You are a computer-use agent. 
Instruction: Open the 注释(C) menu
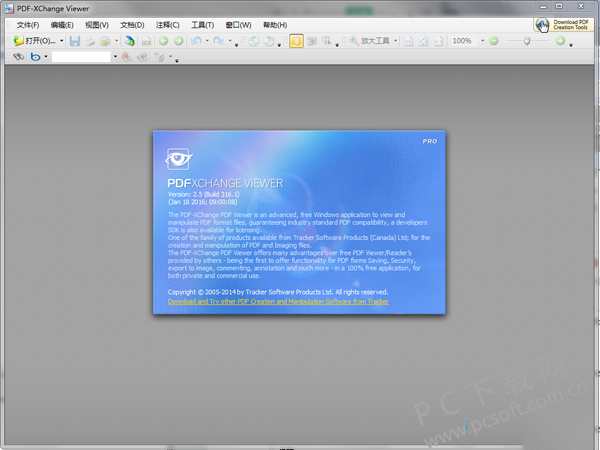[x=167, y=25]
